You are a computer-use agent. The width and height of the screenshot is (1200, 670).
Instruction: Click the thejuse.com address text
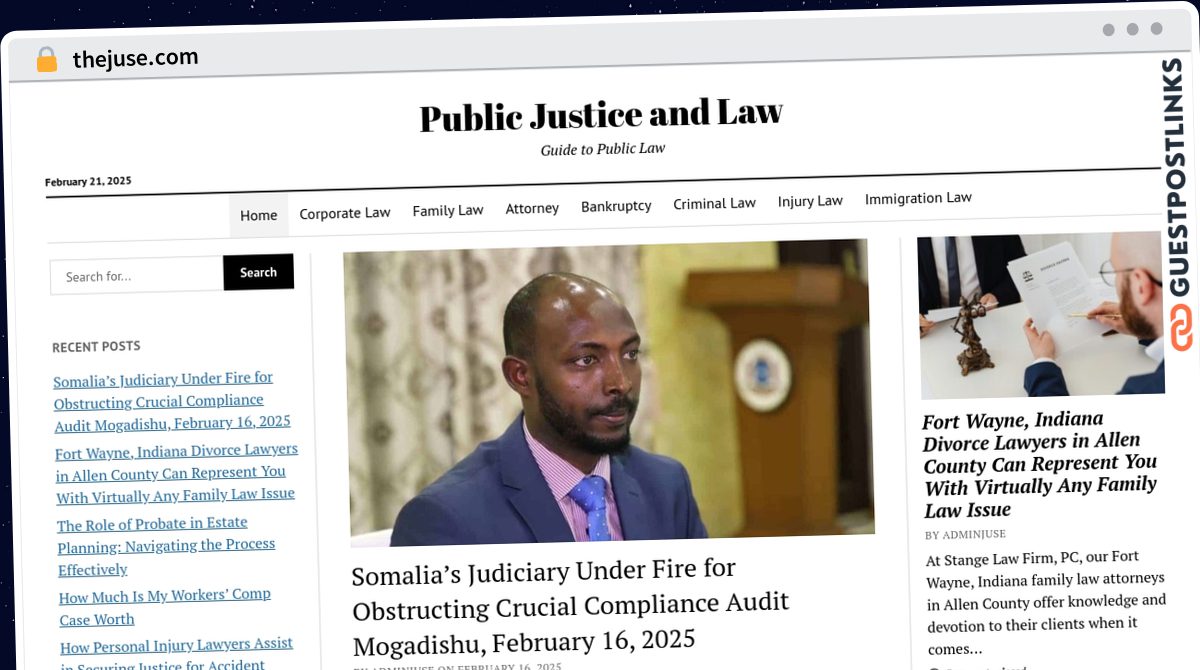click(x=135, y=59)
